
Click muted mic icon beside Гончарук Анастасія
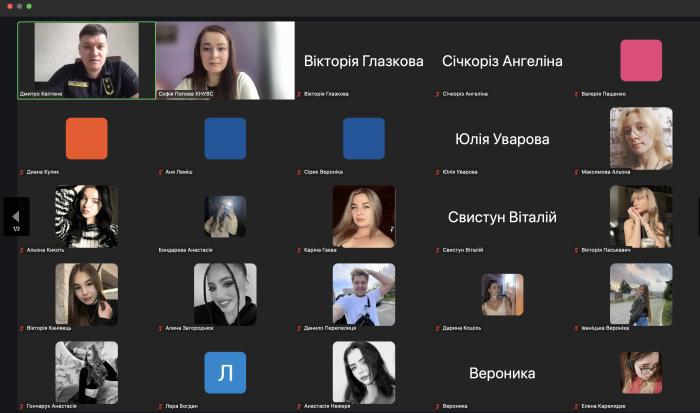tap(21, 406)
